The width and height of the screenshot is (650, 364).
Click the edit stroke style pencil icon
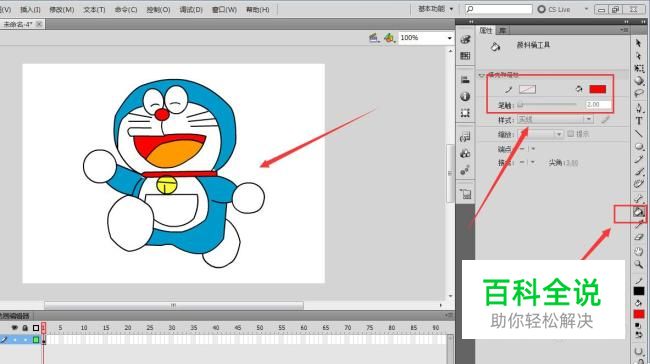coord(606,120)
